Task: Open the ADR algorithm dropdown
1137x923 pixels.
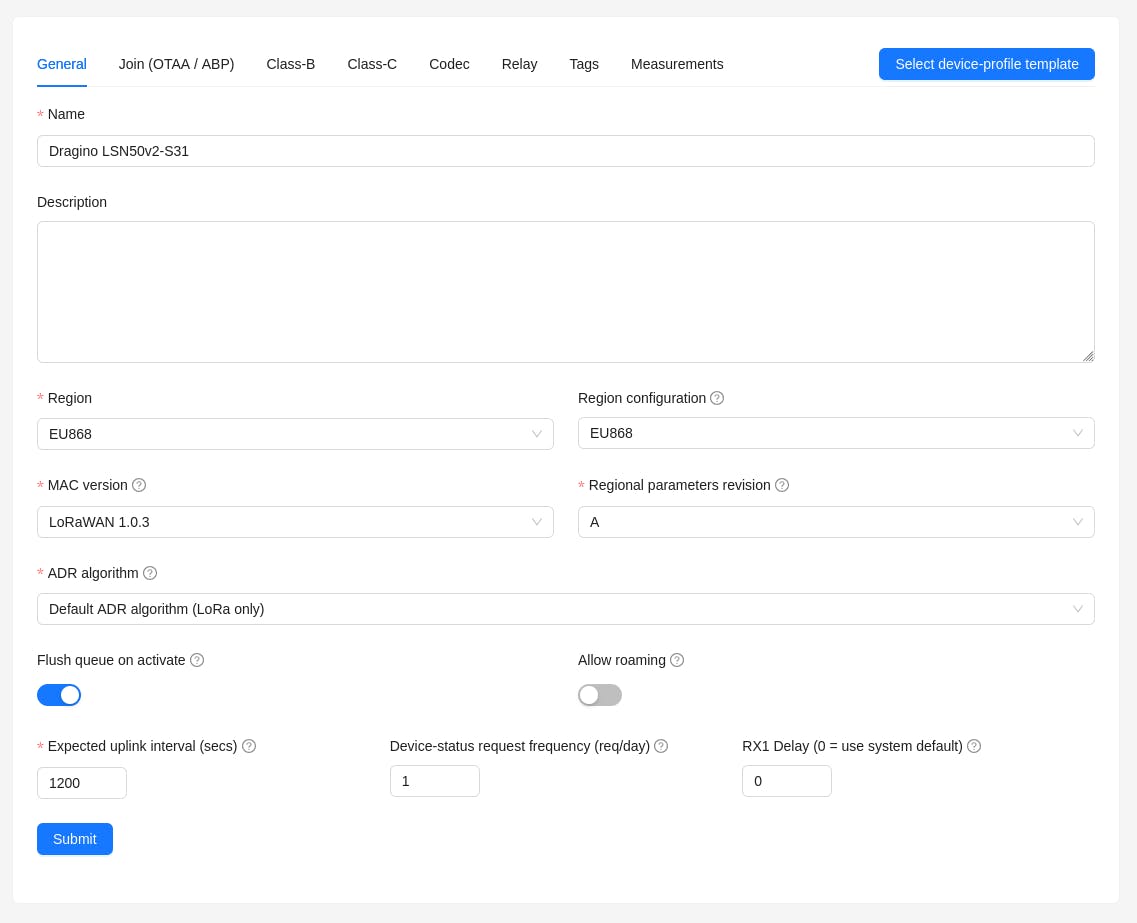Action: coord(565,609)
